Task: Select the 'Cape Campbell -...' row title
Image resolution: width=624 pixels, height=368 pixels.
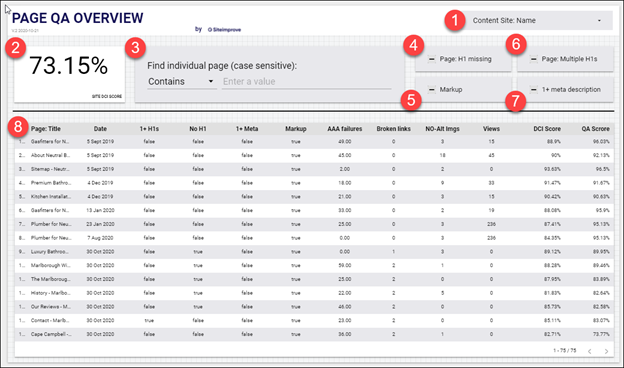Action: [x=51, y=334]
